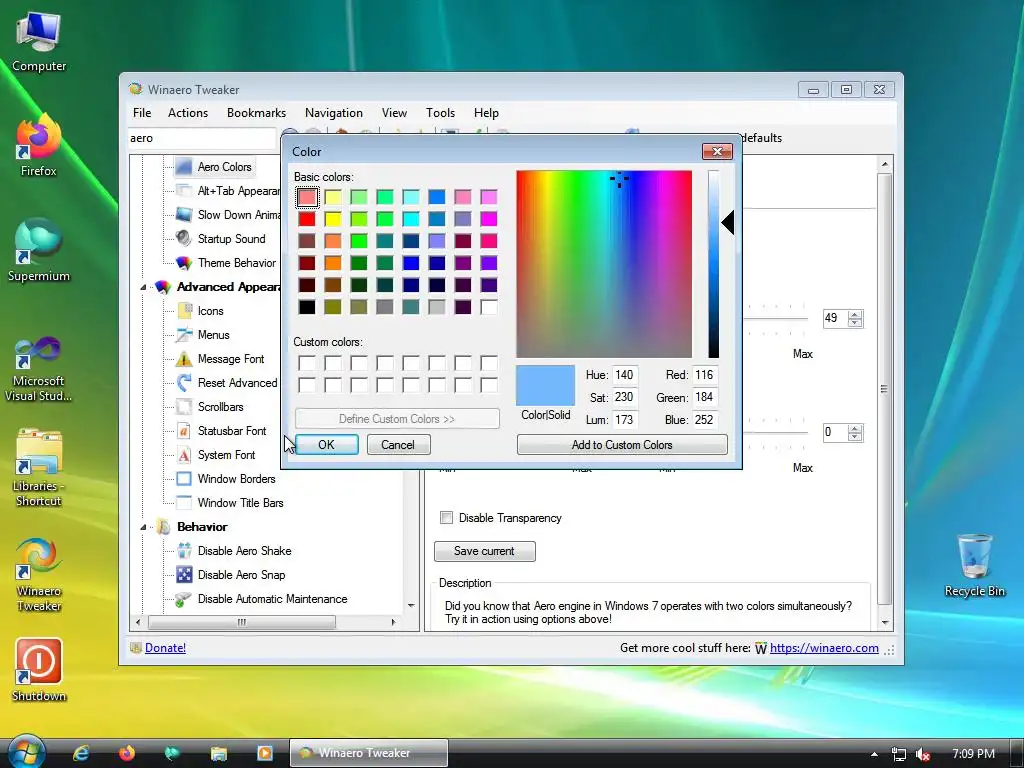This screenshot has width=1024, height=768.
Task: Open the Help menu
Action: pyautogui.click(x=487, y=113)
